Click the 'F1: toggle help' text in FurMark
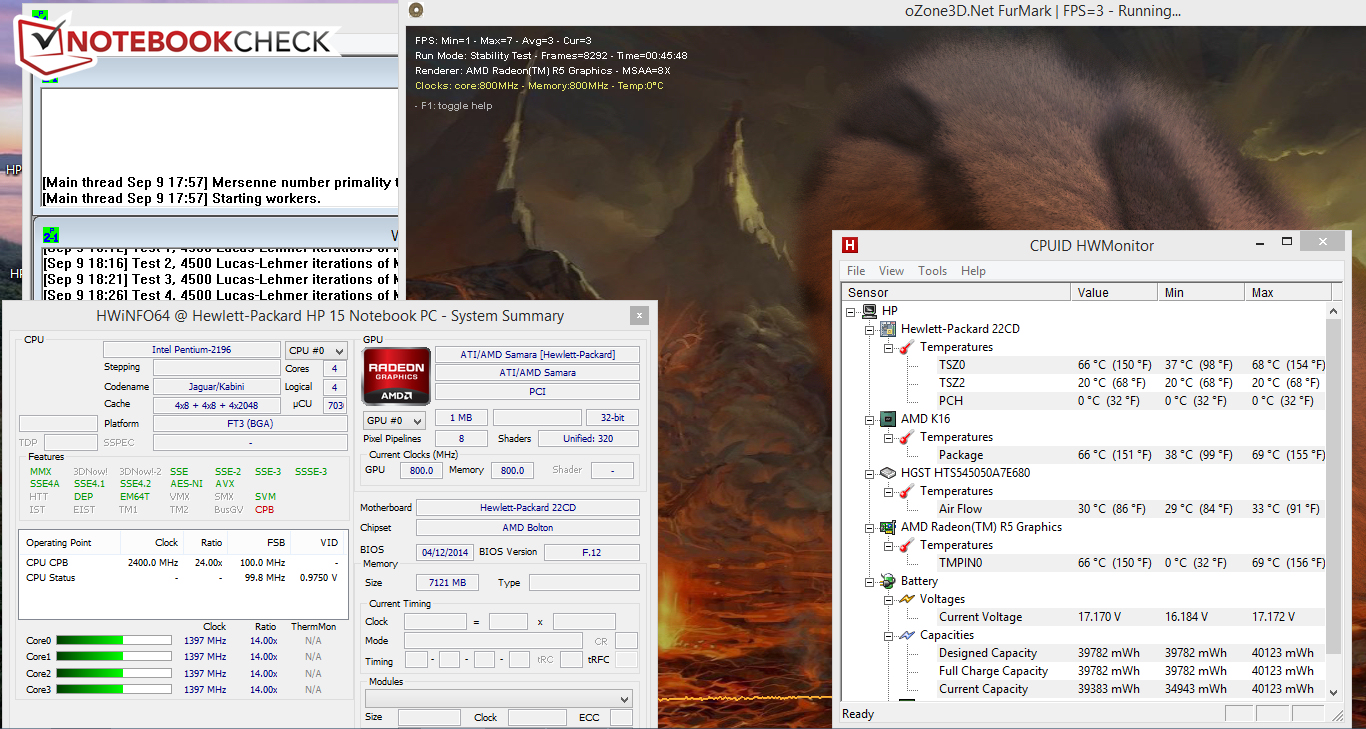 pyautogui.click(x=454, y=106)
